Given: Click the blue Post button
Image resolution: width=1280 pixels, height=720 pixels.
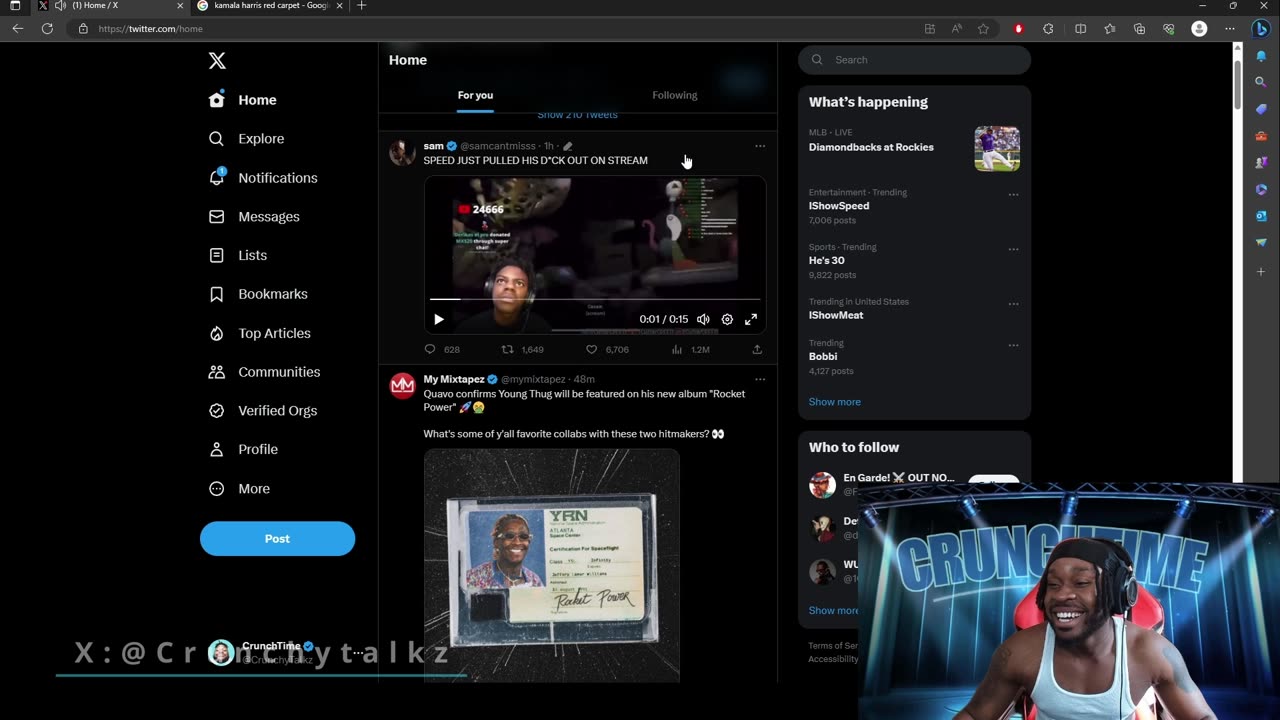Looking at the screenshot, I should click(277, 538).
